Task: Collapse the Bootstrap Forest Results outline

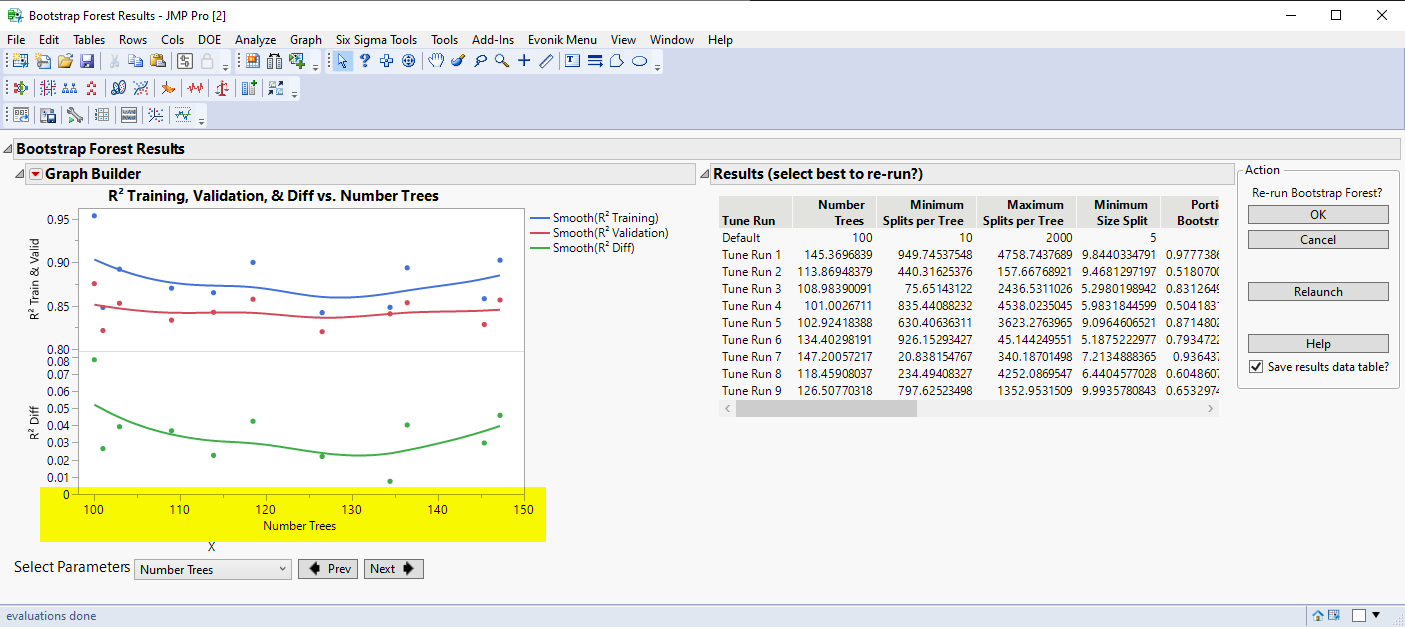Action: click(8, 149)
